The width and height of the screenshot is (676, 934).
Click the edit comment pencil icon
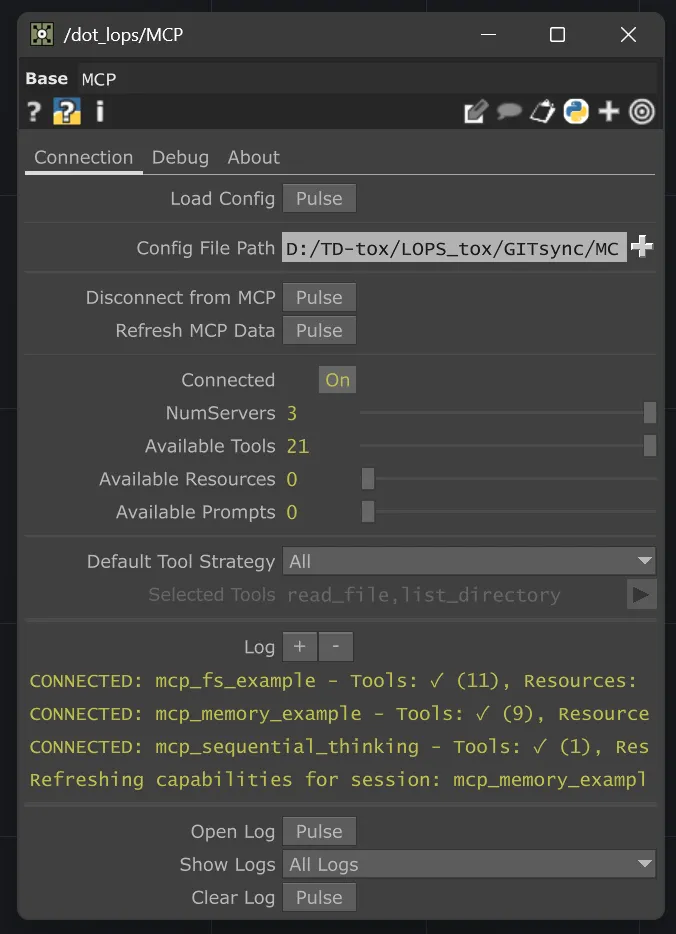point(476,112)
